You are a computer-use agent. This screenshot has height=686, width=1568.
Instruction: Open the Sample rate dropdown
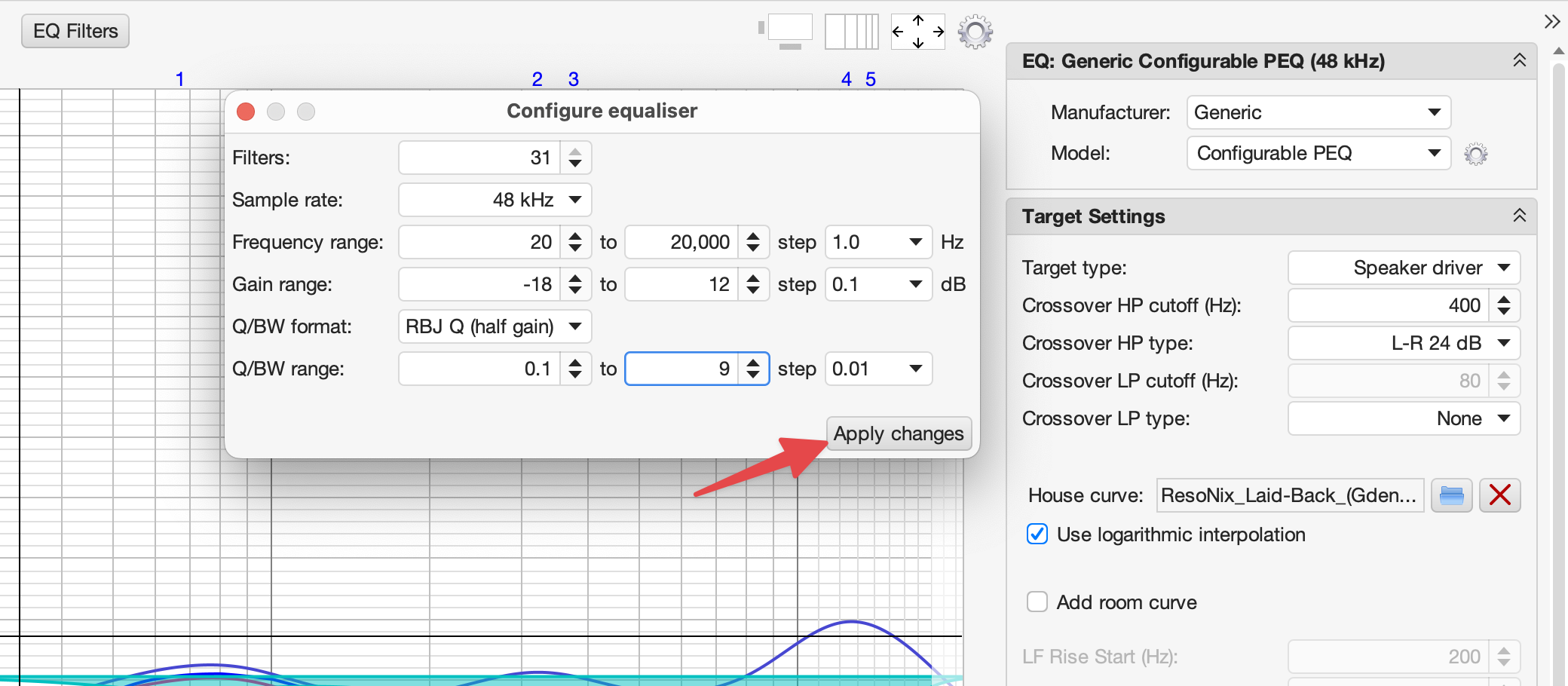pyautogui.click(x=495, y=200)
